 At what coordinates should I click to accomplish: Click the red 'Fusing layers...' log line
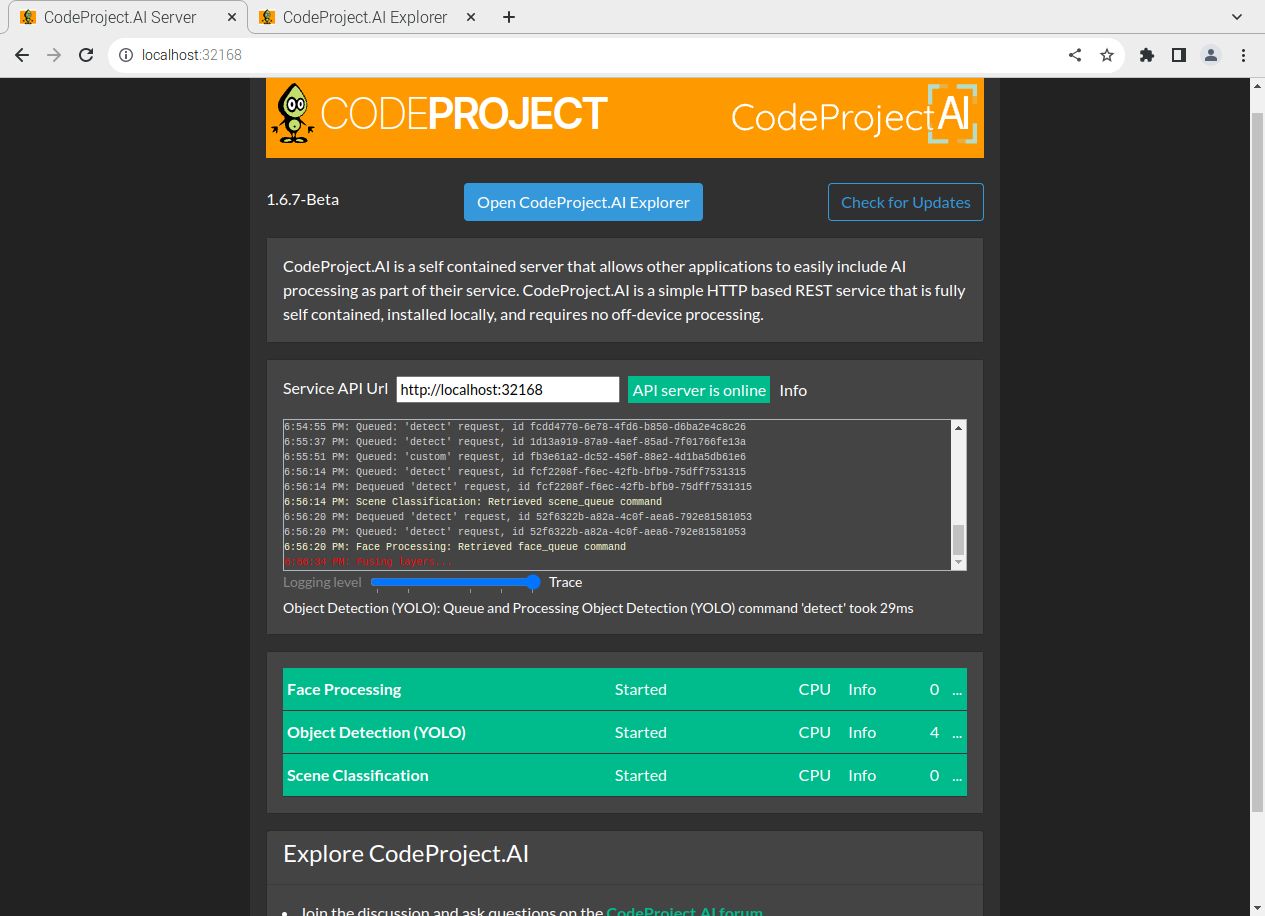click(368, 563)
